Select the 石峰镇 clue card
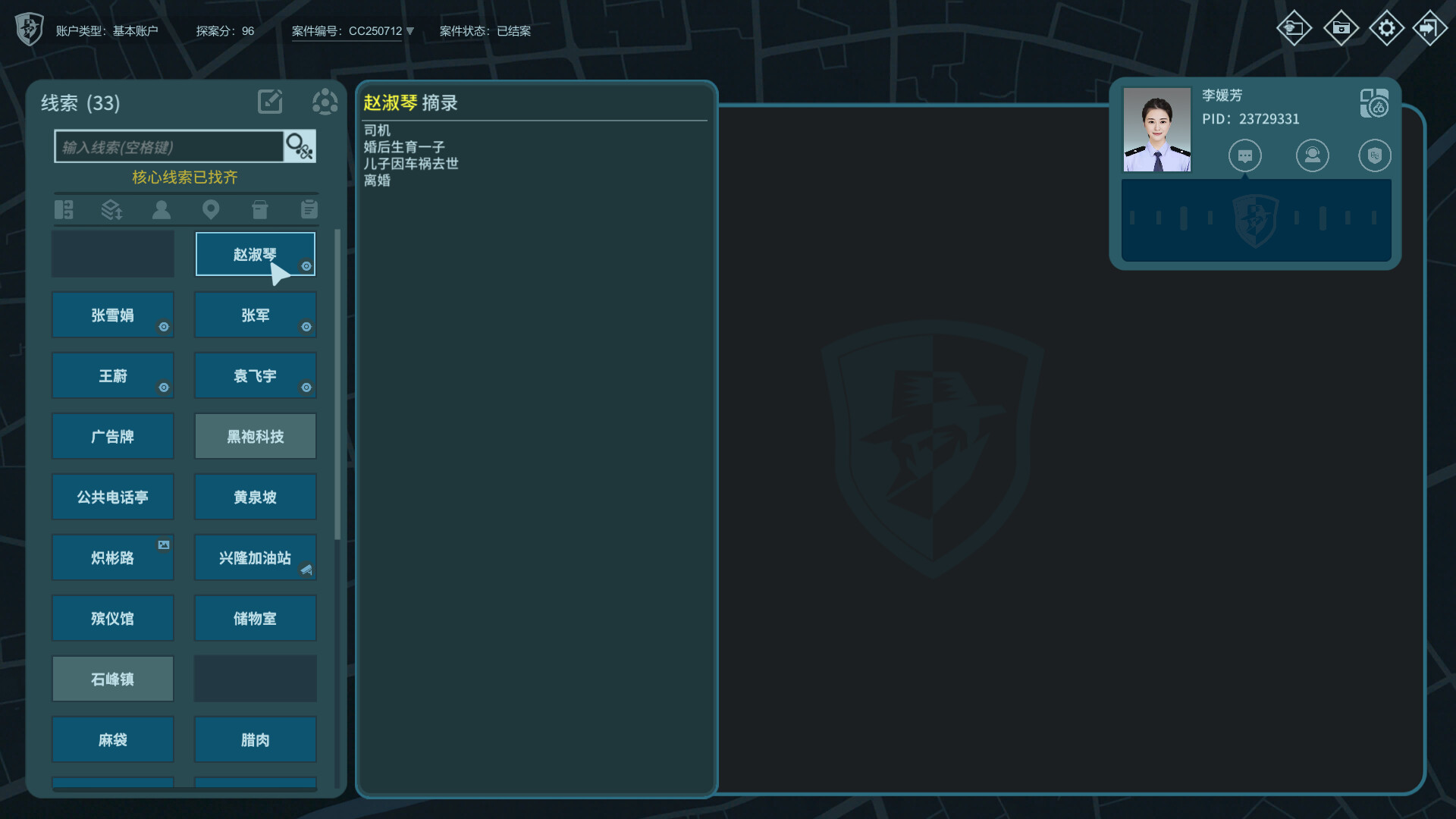This screenshot has height=819, width=1456. [113, 679]
